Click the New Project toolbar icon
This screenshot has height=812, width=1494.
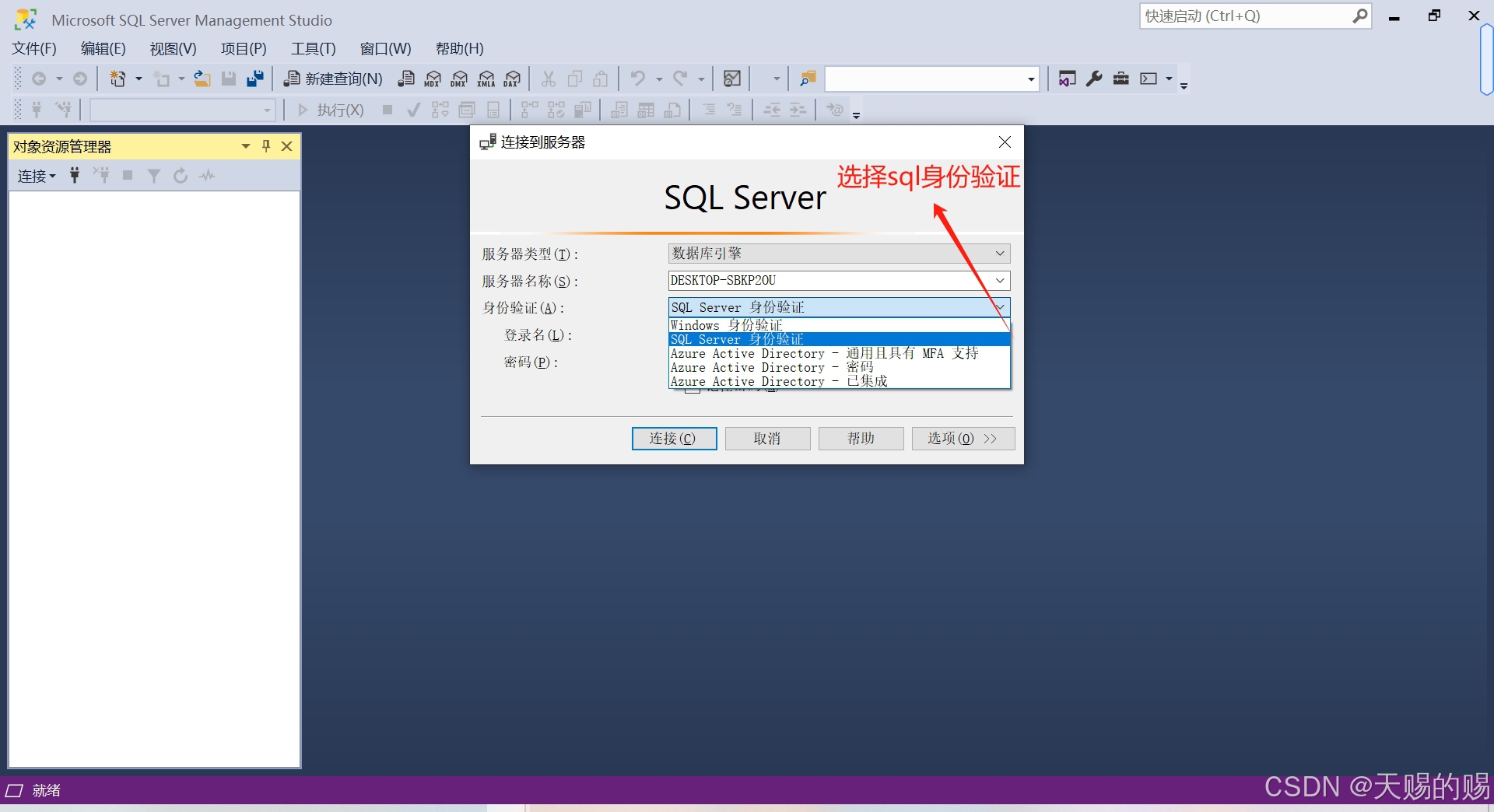click(x=118, y=79)
